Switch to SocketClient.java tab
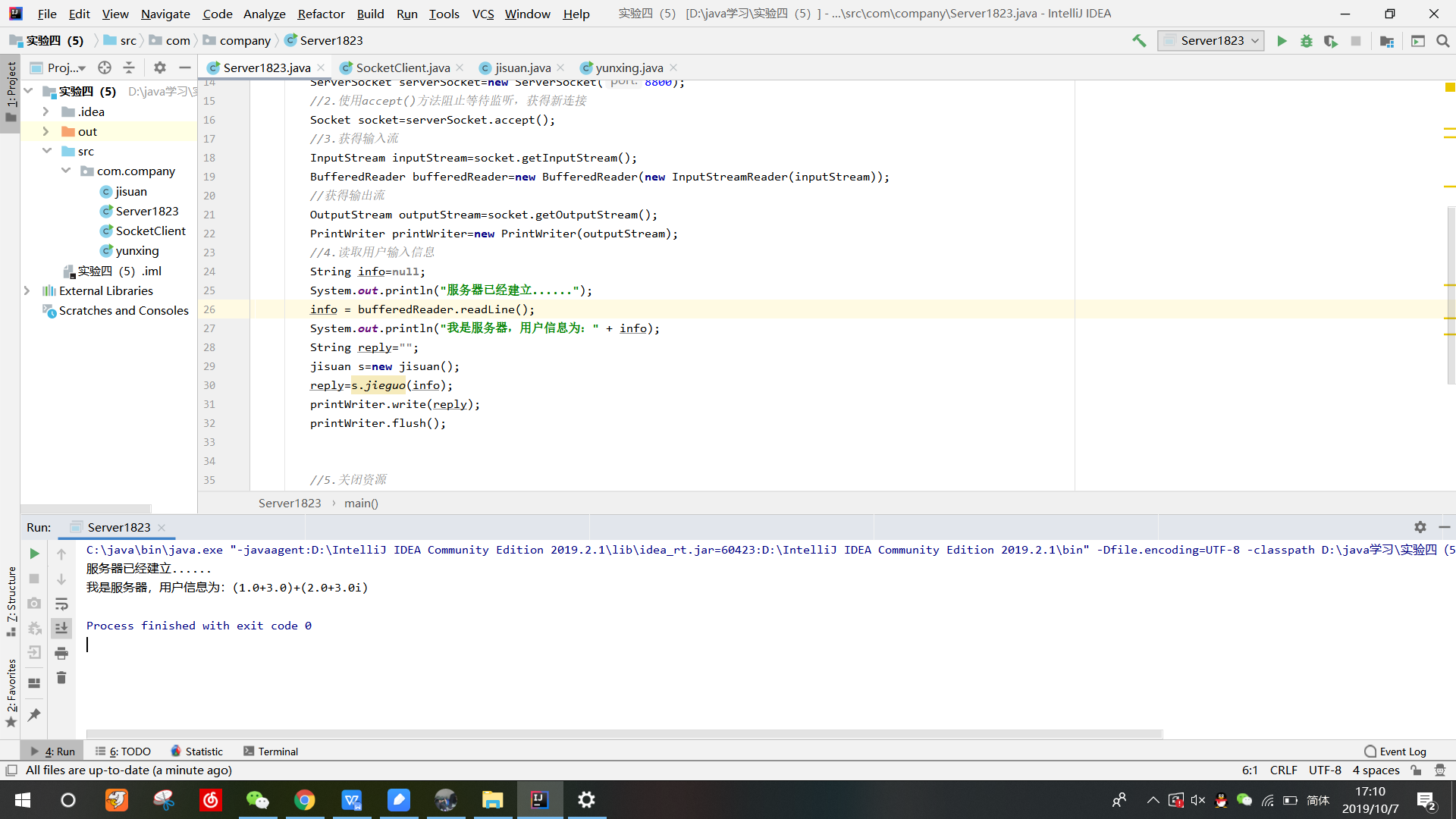 (x=402, y=67)
